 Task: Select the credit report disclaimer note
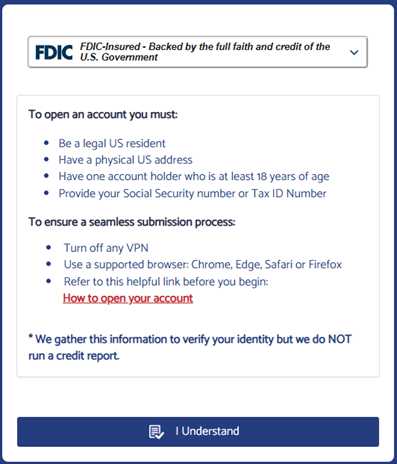click(190, 347)
